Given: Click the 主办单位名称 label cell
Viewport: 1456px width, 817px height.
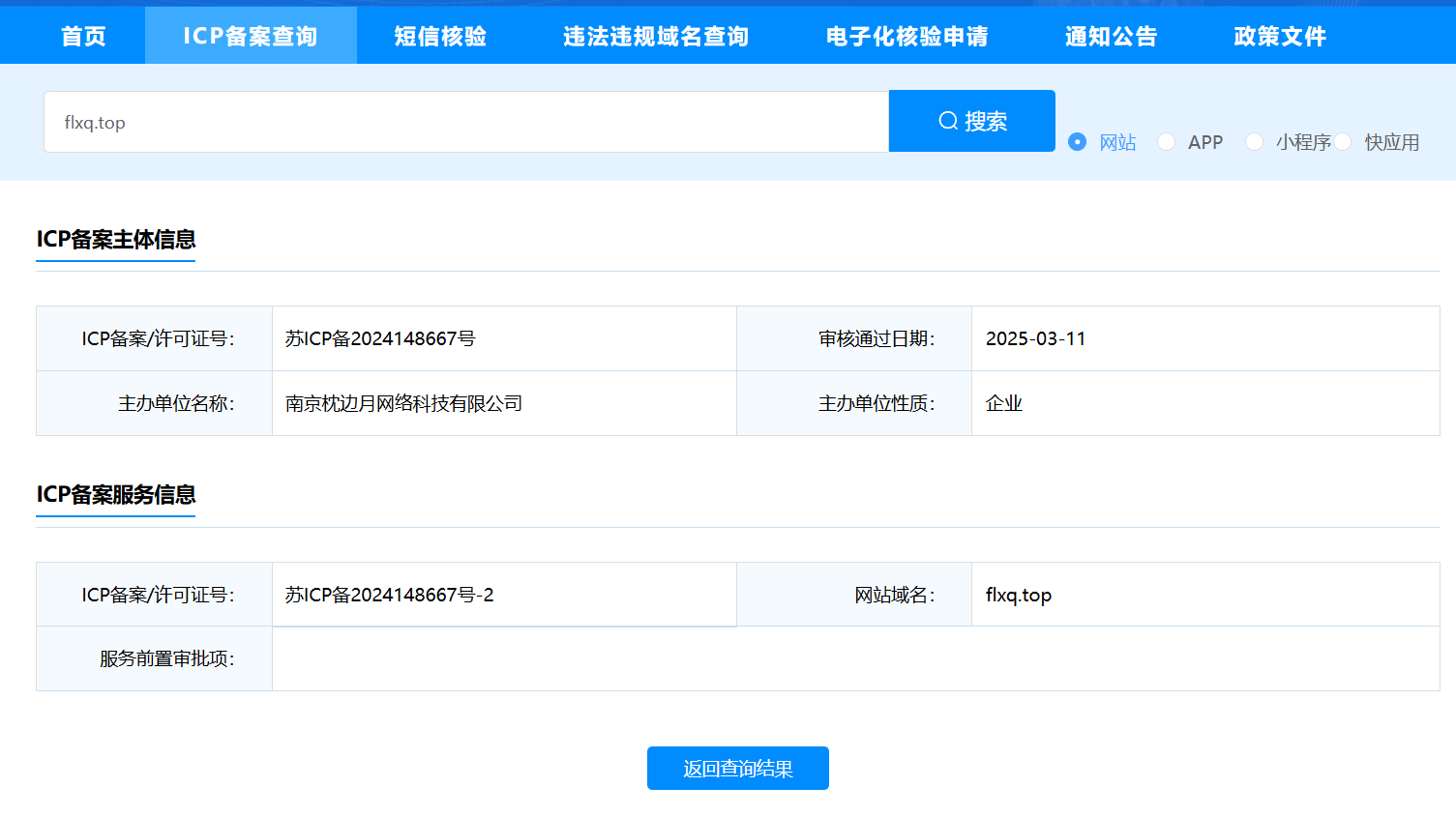Looking at the screenshot, I should (x=155, y=403).
